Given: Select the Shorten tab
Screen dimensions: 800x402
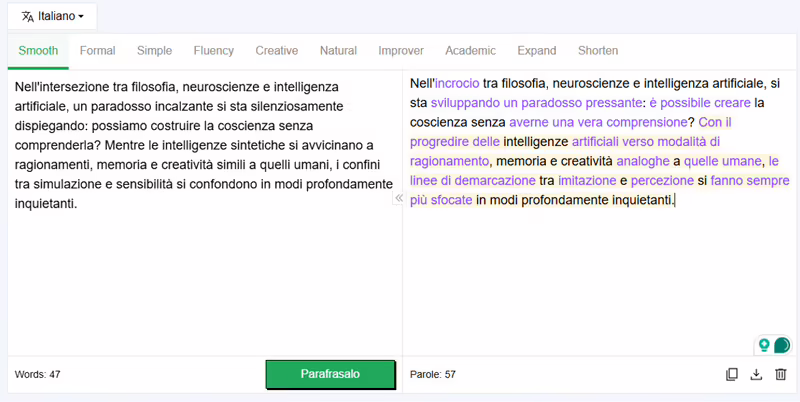Looking at the screenshot, I should point(598,51).
